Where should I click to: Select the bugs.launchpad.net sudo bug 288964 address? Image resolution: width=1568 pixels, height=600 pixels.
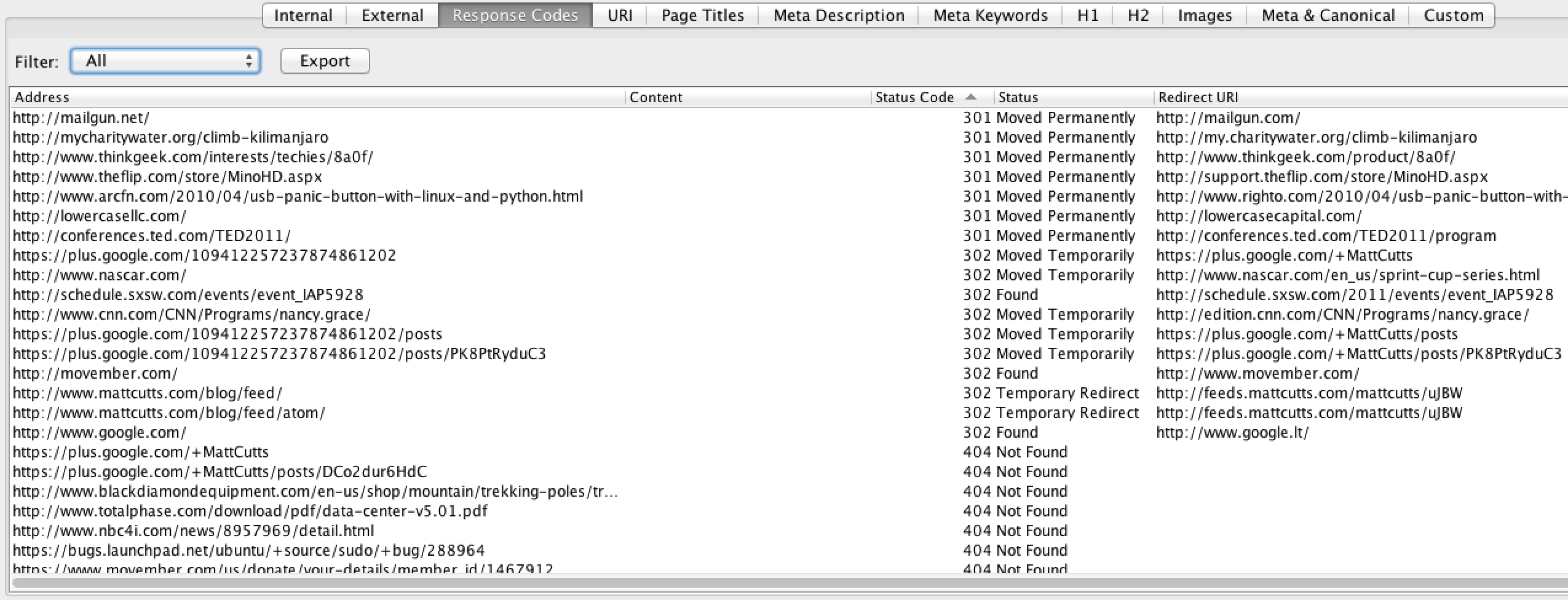pyautogui.click(x=249, y=550)
